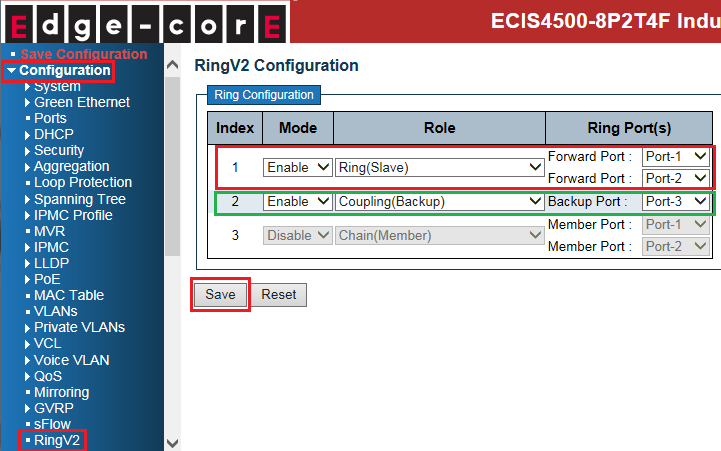Open the RingV2 configuration page

tap(56, 440)
